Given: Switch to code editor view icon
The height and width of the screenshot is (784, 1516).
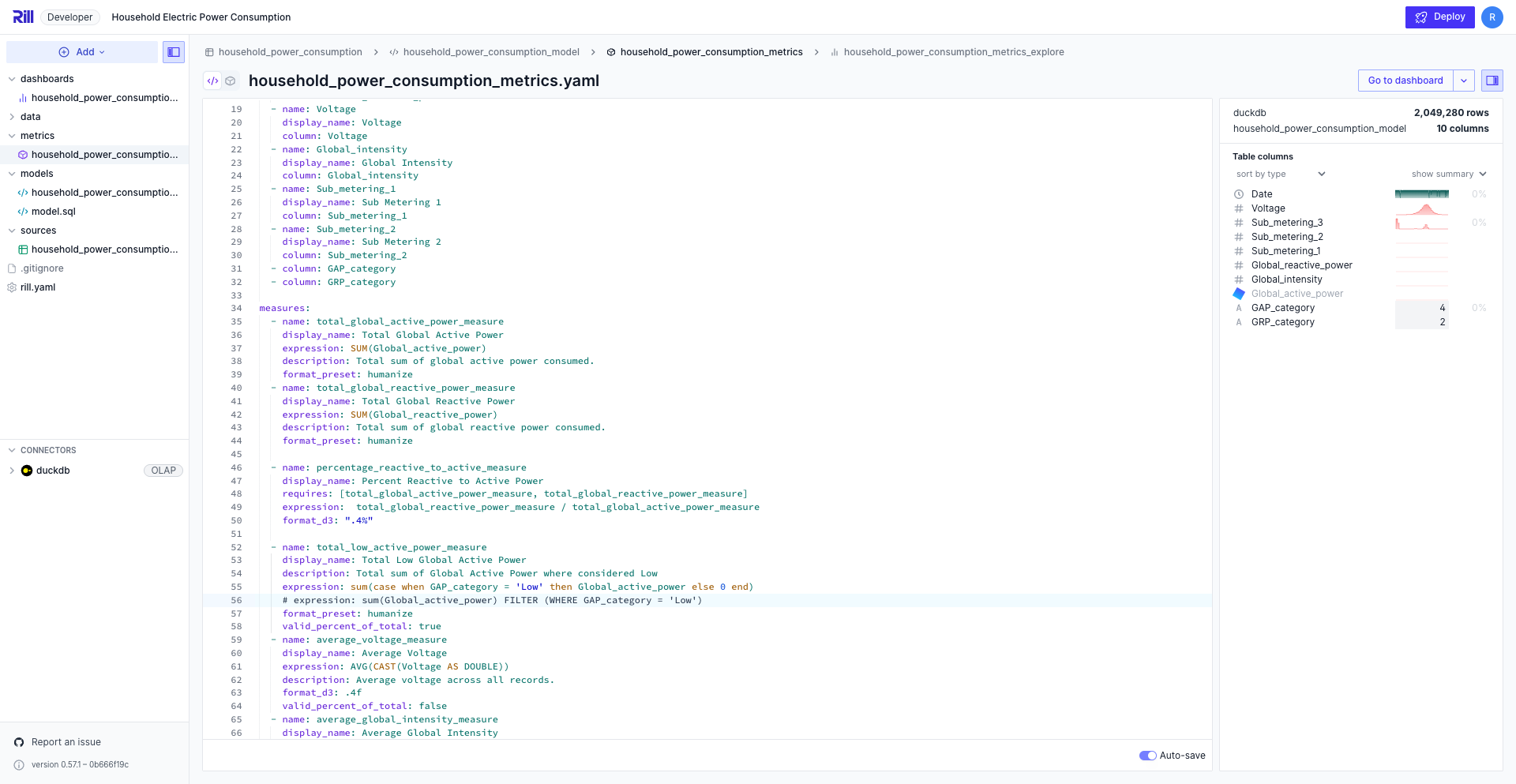Looking at the screenshot, I should point(212,81).
